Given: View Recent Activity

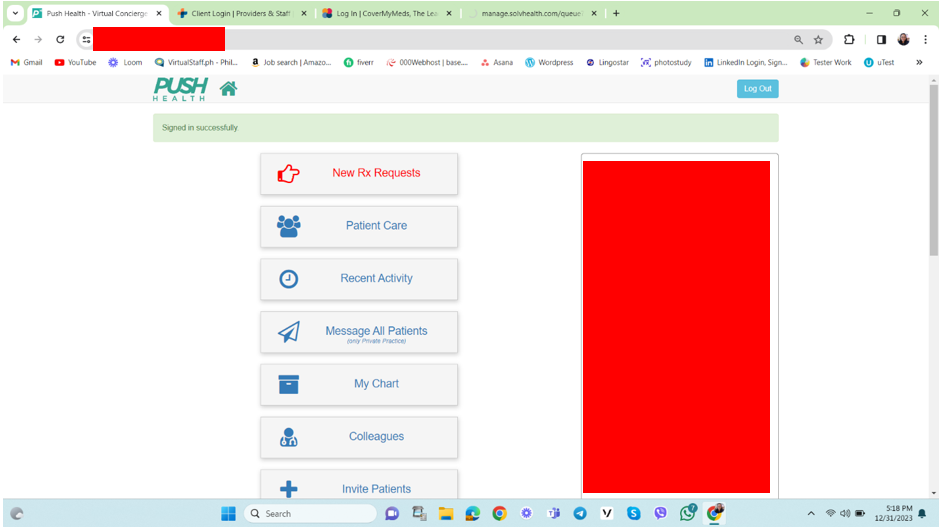Looking at the screenshot, I should point(358,279).
